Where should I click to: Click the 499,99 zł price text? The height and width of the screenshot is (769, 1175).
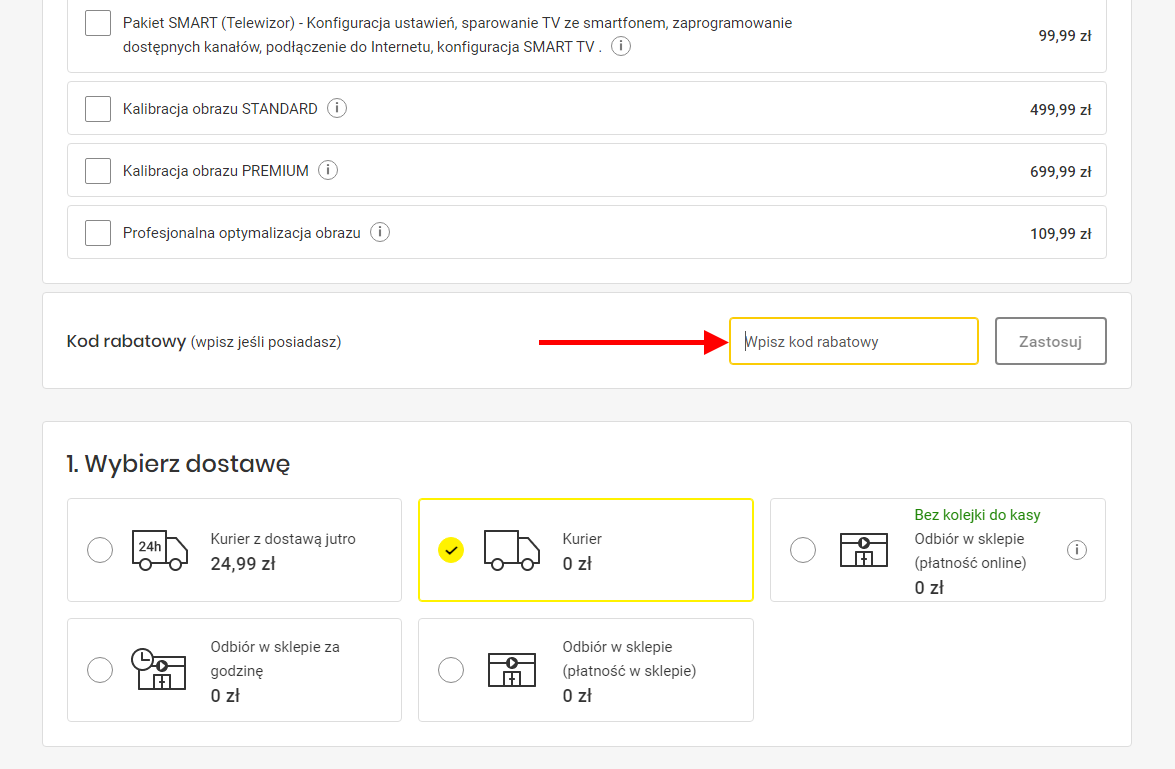click(x=1060, y=109)
